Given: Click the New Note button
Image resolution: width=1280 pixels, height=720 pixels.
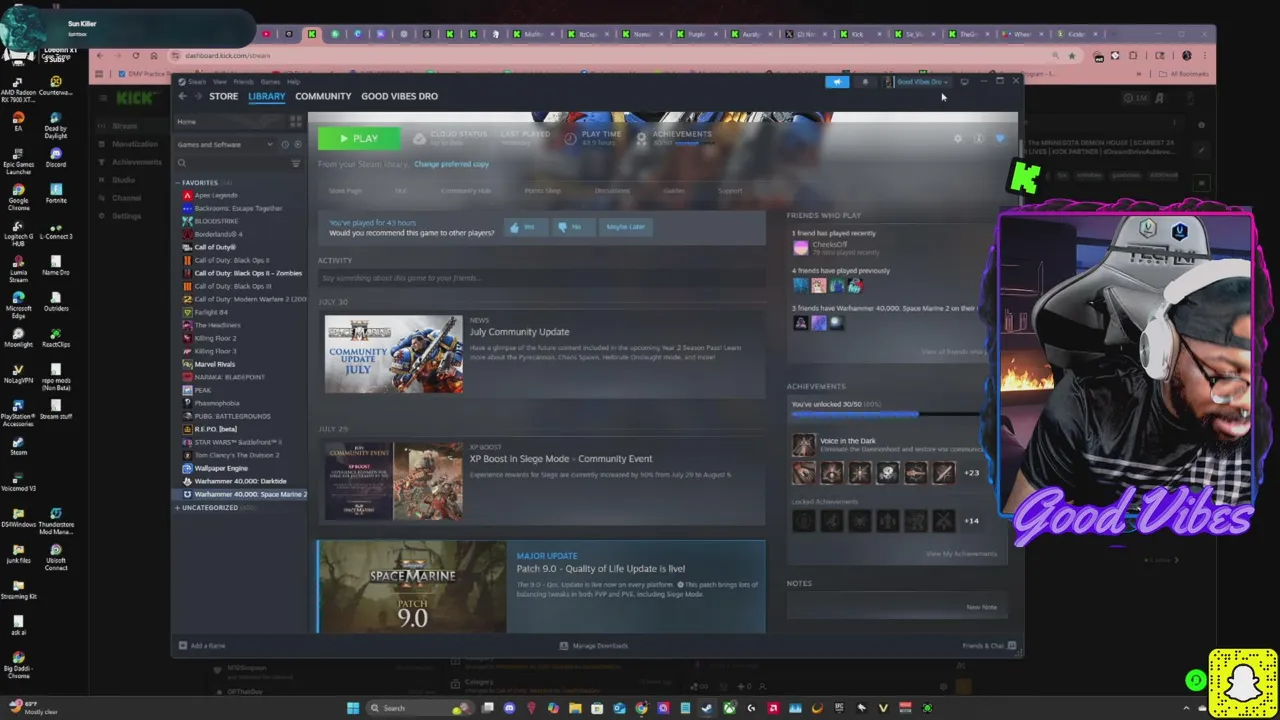Looking at the screenshot, I should click(981, 607).
